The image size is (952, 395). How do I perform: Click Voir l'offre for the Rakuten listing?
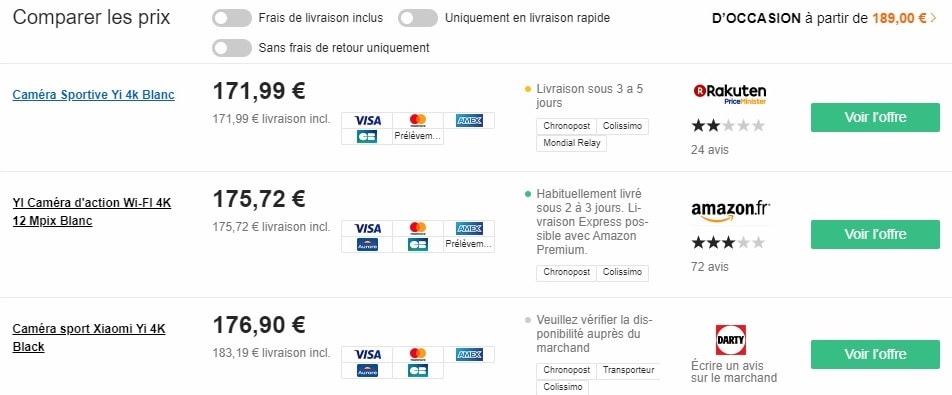875,117
